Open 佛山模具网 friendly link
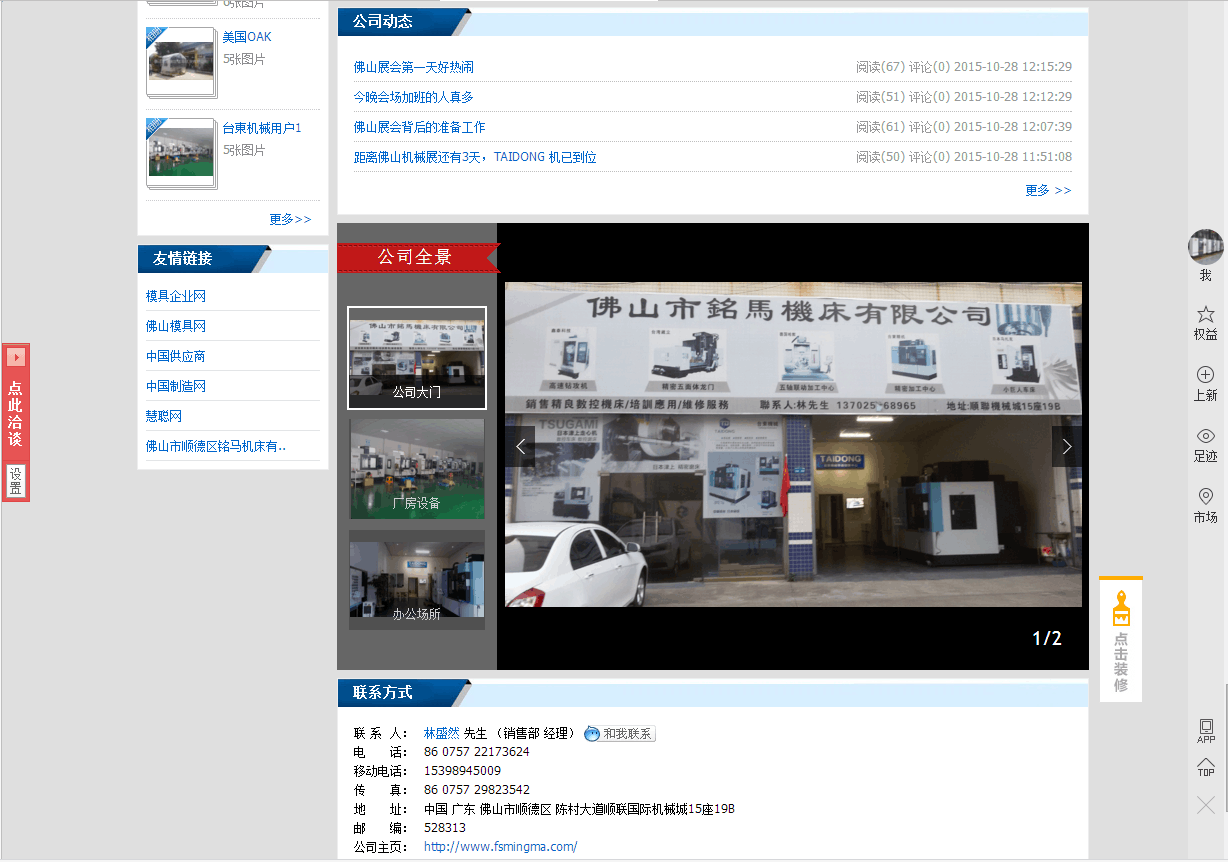This screenshot has width=1228, height=862. (176, 326)
